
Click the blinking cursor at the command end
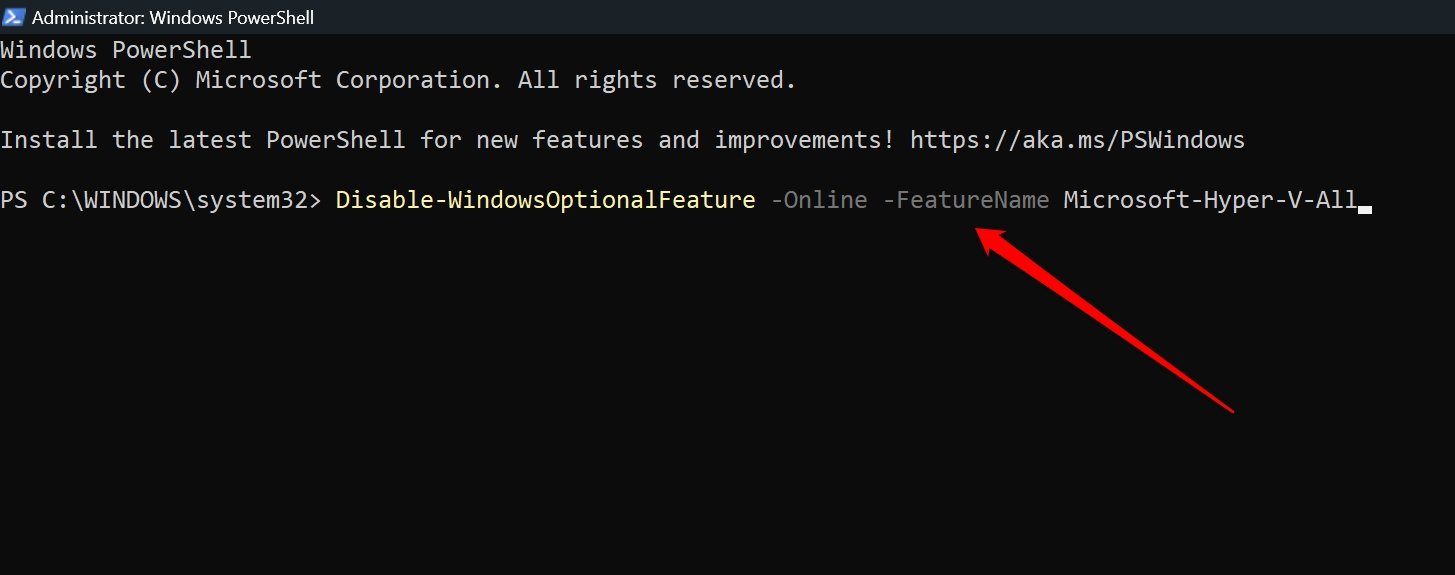tap(1365, 207)
